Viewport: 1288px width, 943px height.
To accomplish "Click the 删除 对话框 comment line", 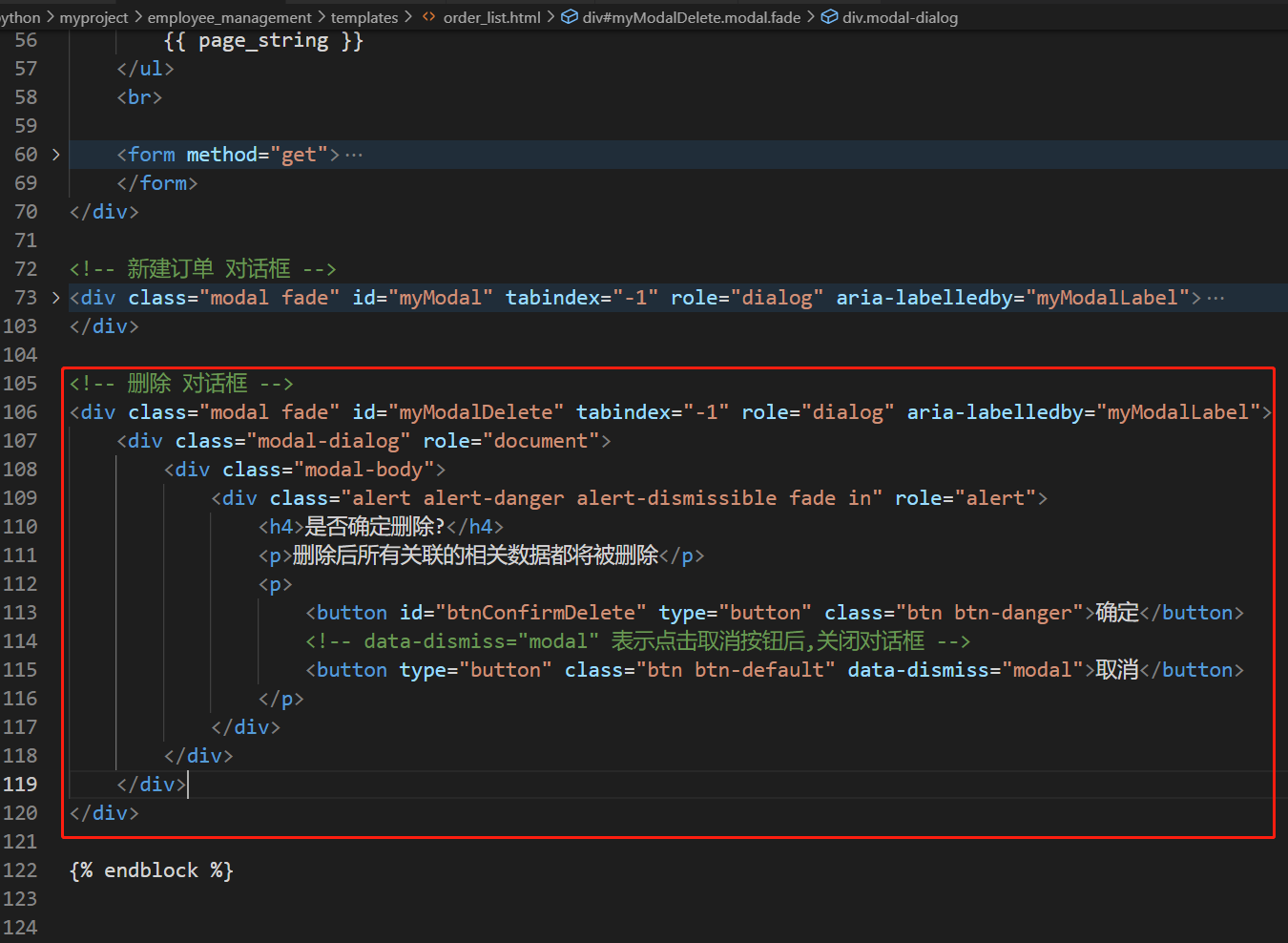I will (181, 384).
